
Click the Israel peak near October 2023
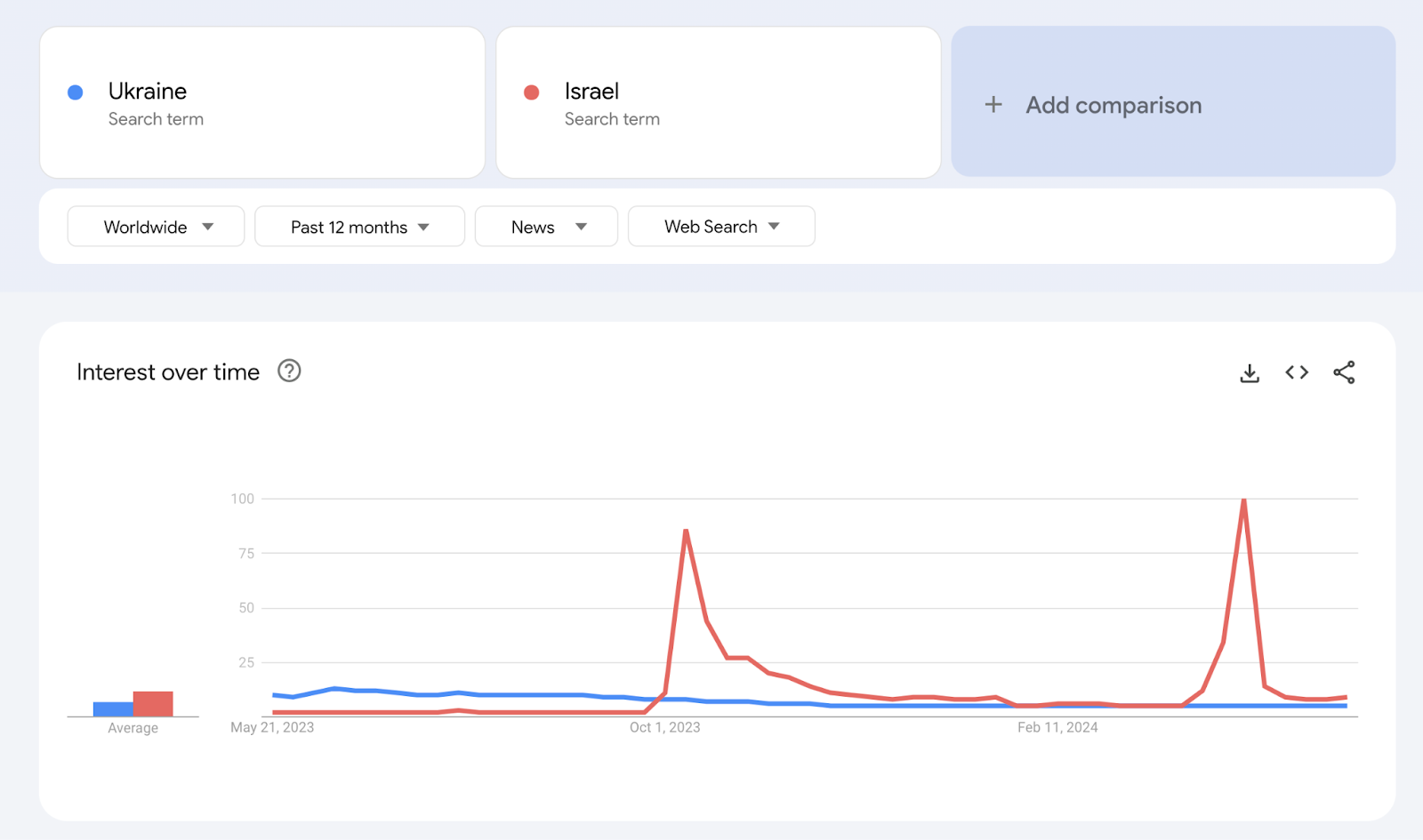686,532
